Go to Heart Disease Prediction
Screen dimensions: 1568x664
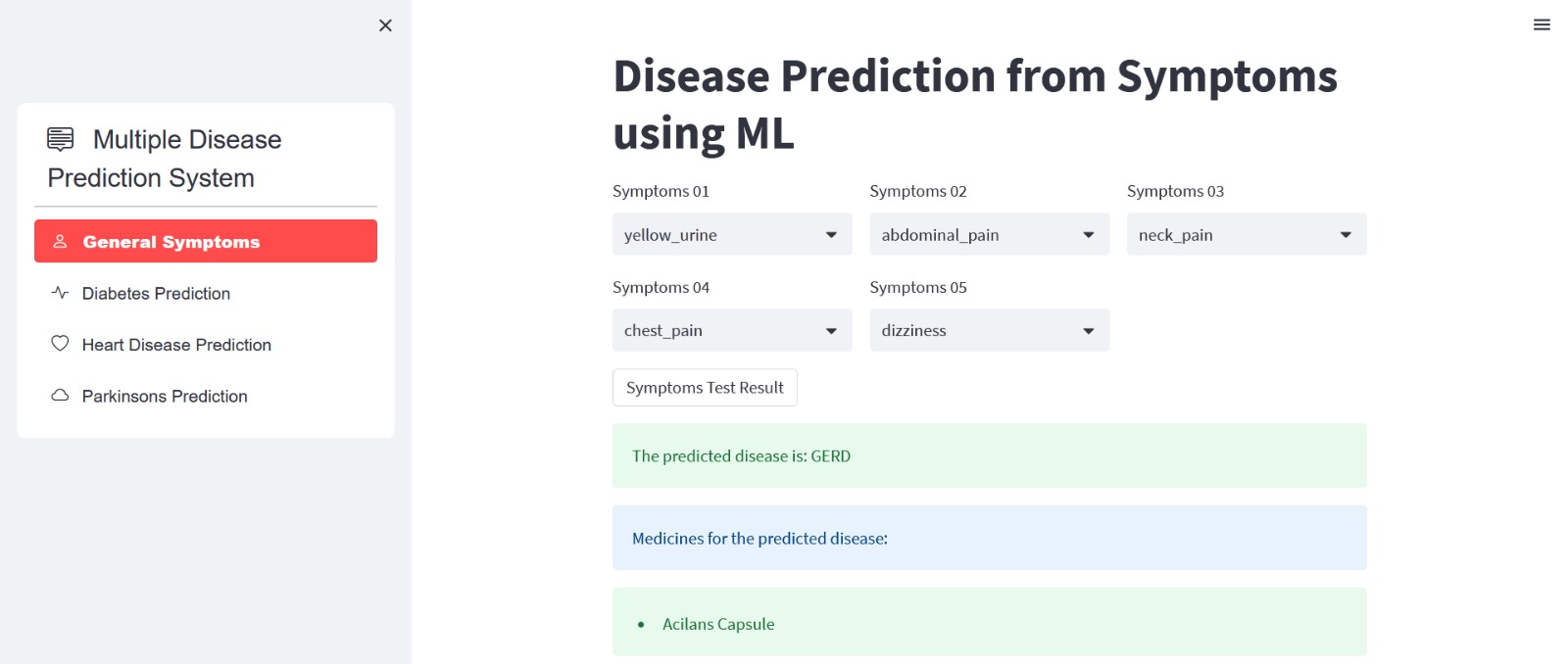176,345
